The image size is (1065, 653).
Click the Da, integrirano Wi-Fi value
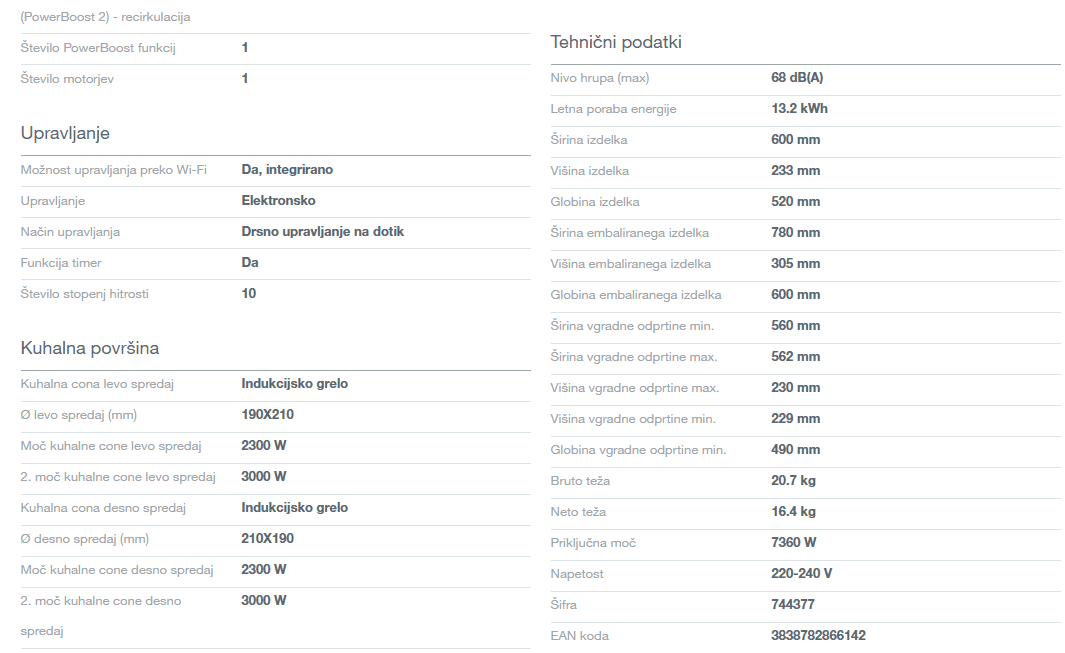(287, 170)
